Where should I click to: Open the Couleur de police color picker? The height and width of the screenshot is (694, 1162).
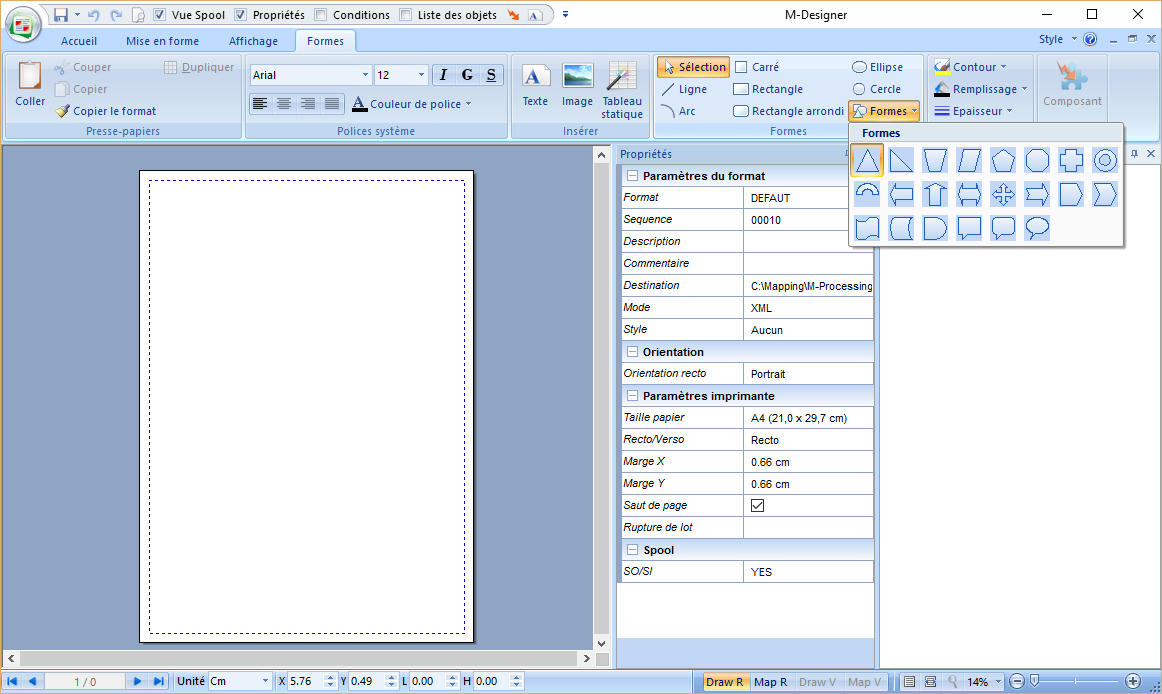413,106
